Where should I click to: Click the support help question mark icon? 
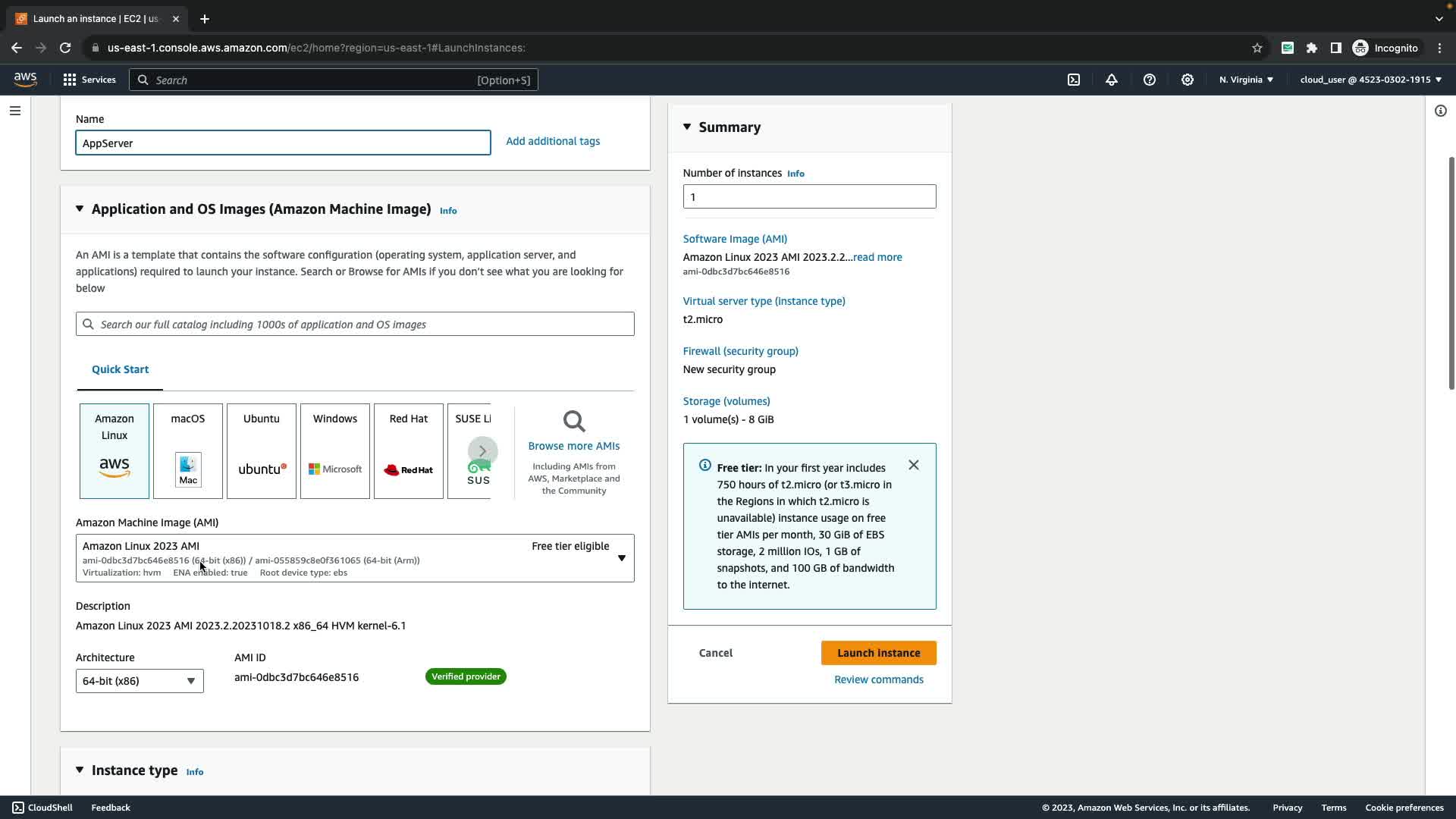pyautogui.click(x=1150, y=80)
